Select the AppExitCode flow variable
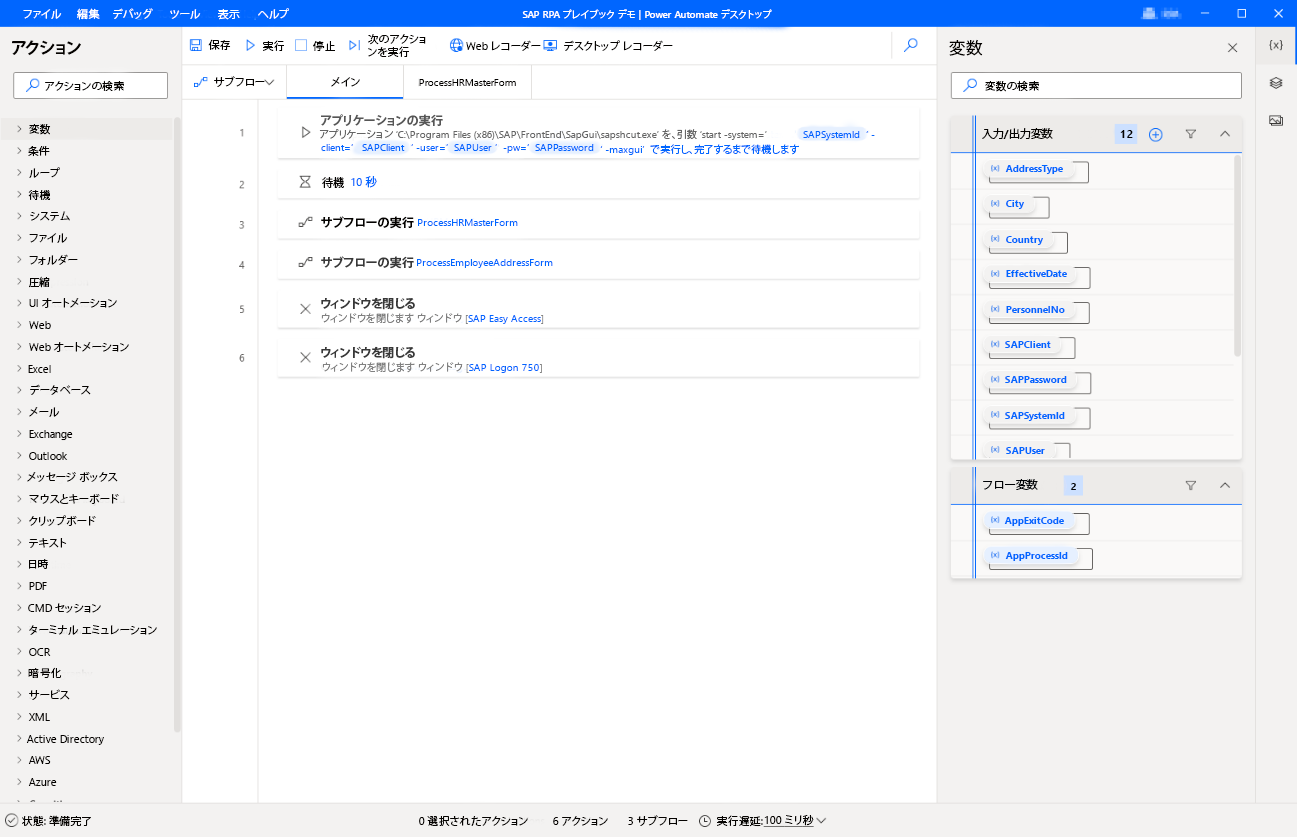This screenshot has height=837, width=1297. click(1034, 521)
